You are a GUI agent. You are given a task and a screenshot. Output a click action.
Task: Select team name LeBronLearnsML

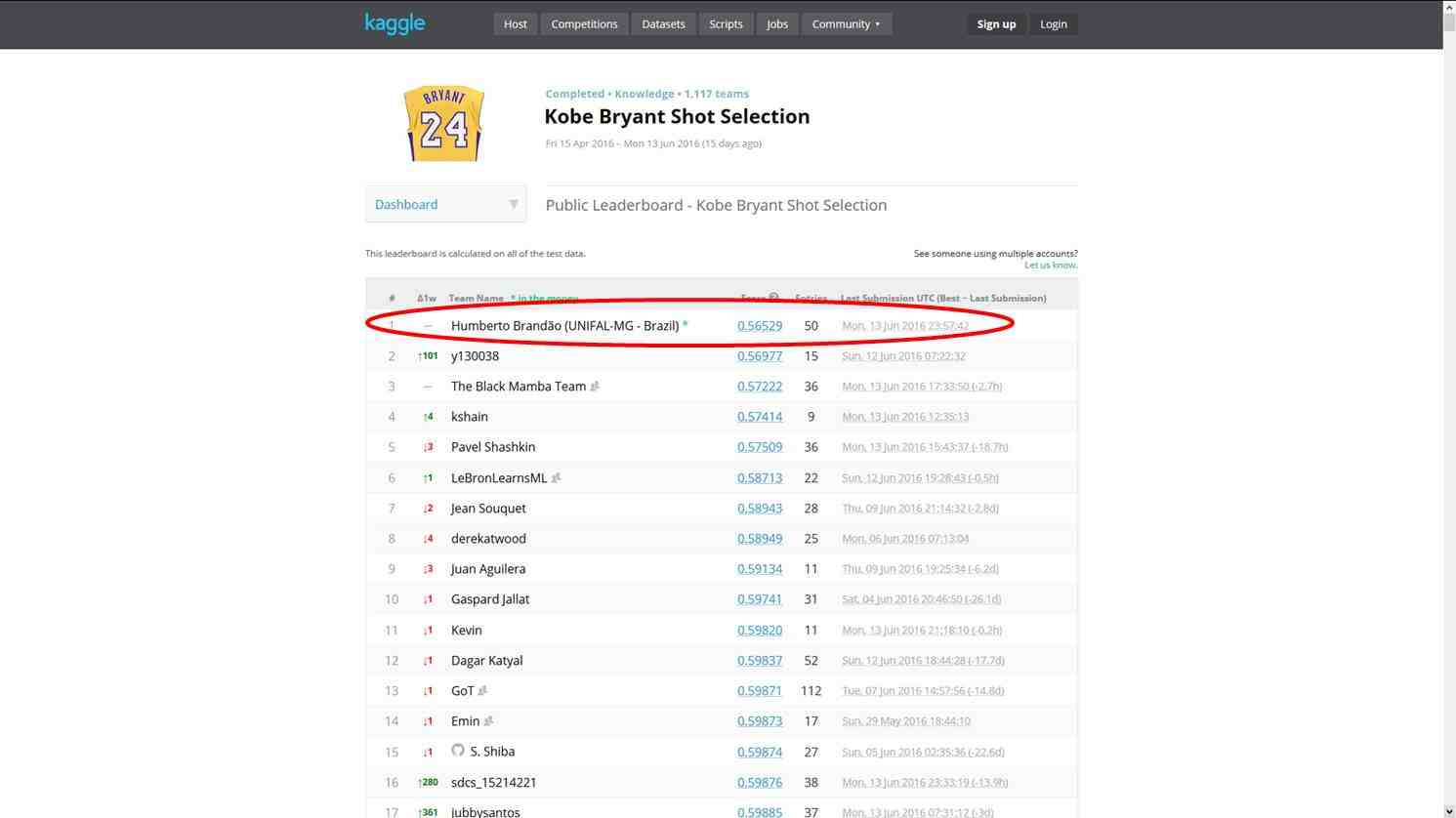coord(499,478)
